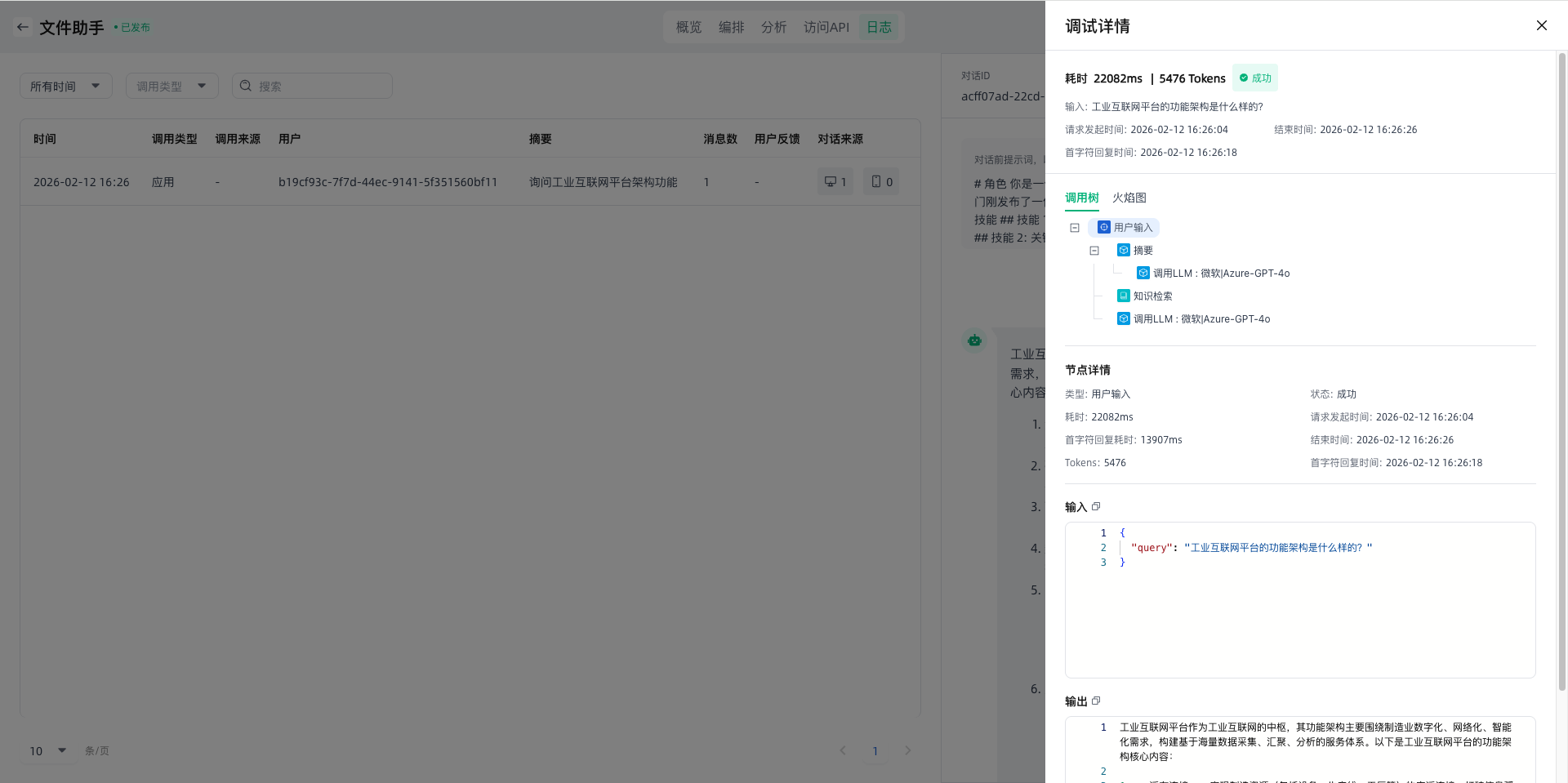Open the 编排 tab
This screenshot has width=1568, height=783.
click(x=731, y=27)
